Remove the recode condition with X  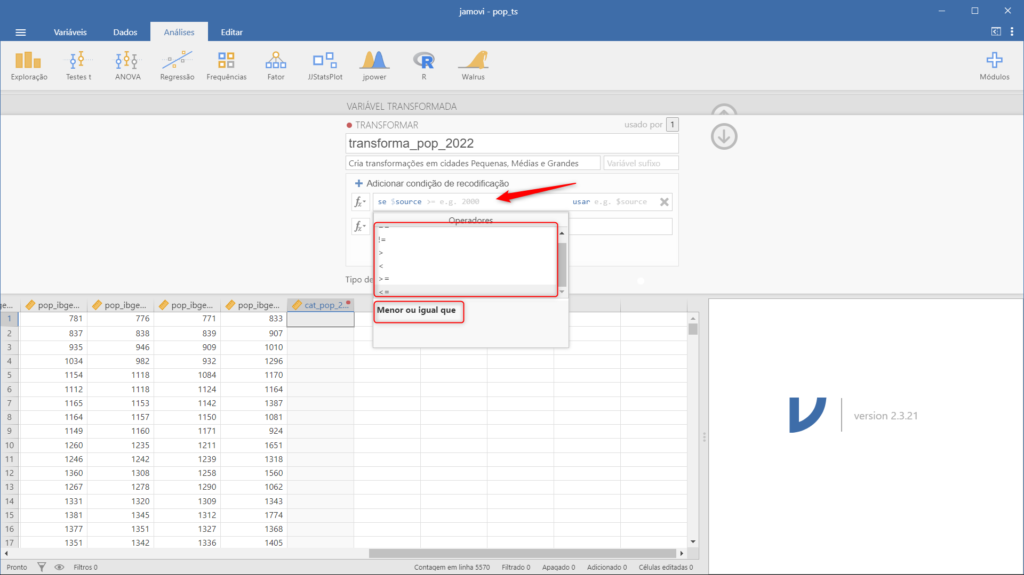664,202
